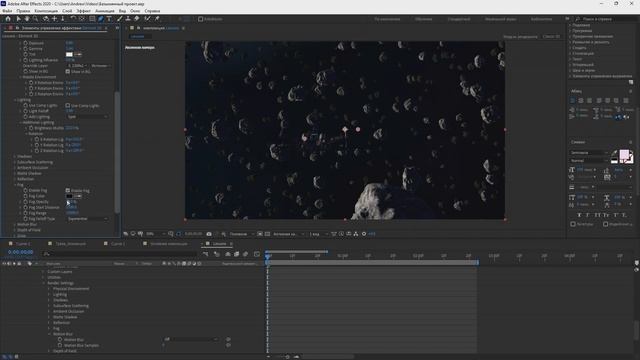Switch to the Сцена 2 timeline tab
640x360 pixels.
[23, 244]
